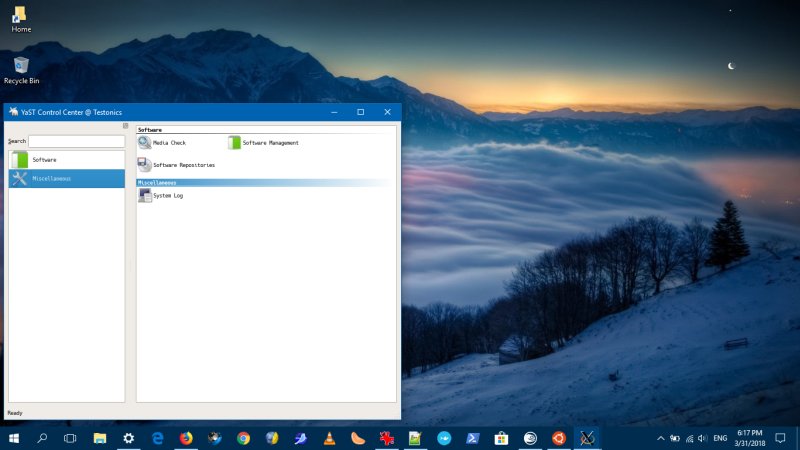The image size is (800, 450).
Task: Open PowerShell from the taskbar
Action: click(x=473, y=438)
